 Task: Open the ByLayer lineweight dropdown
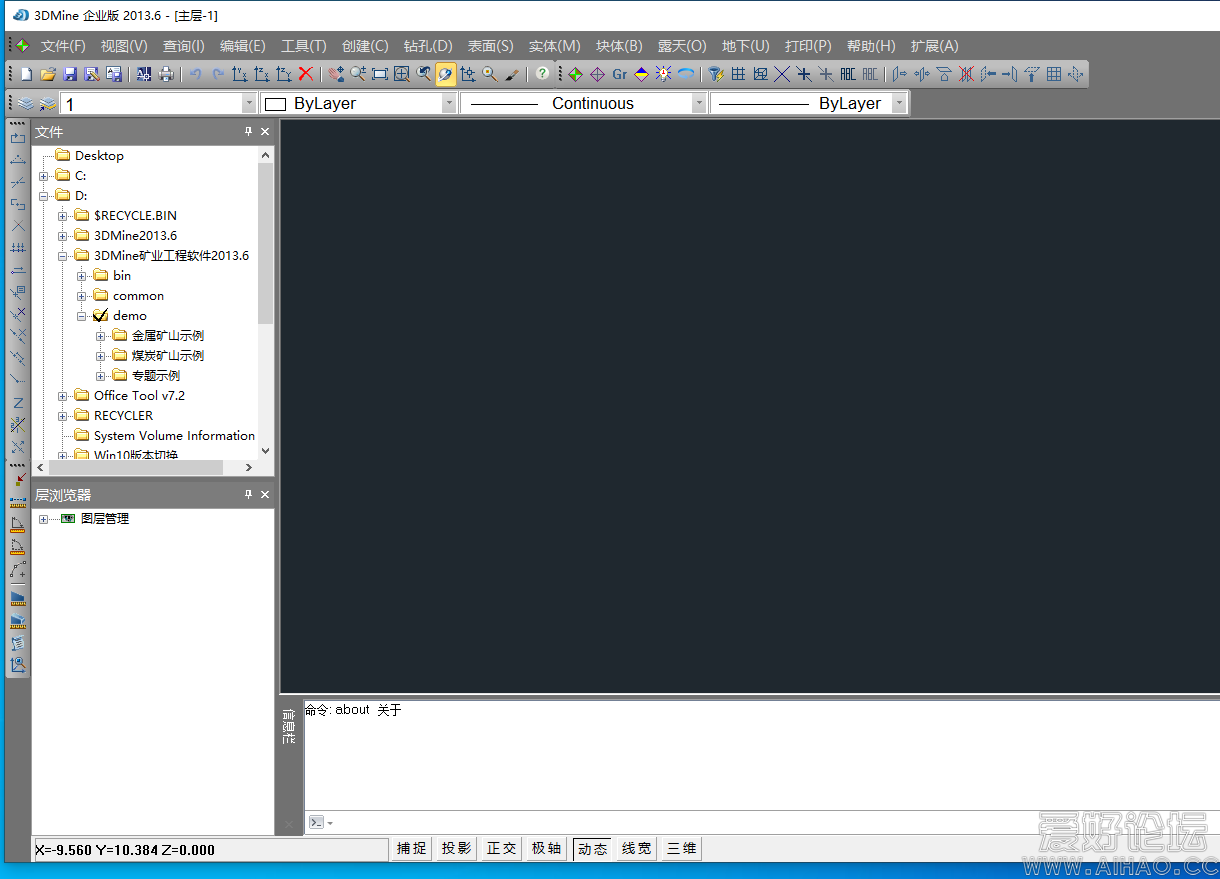899,103
